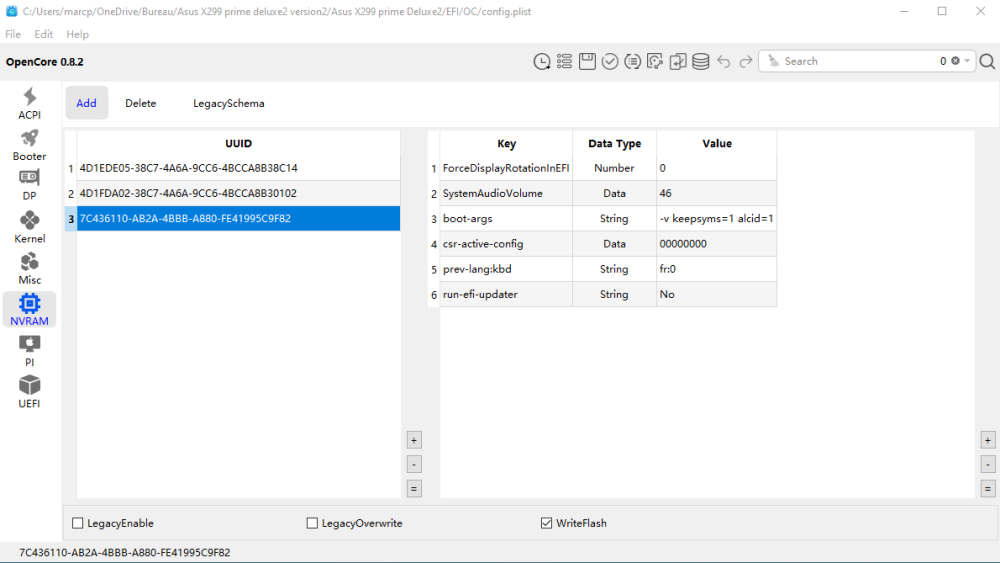The width and height of the screenshot is (1000, 563).
Task: Click the import documents toolbar icon
Action: pos(678,61)
